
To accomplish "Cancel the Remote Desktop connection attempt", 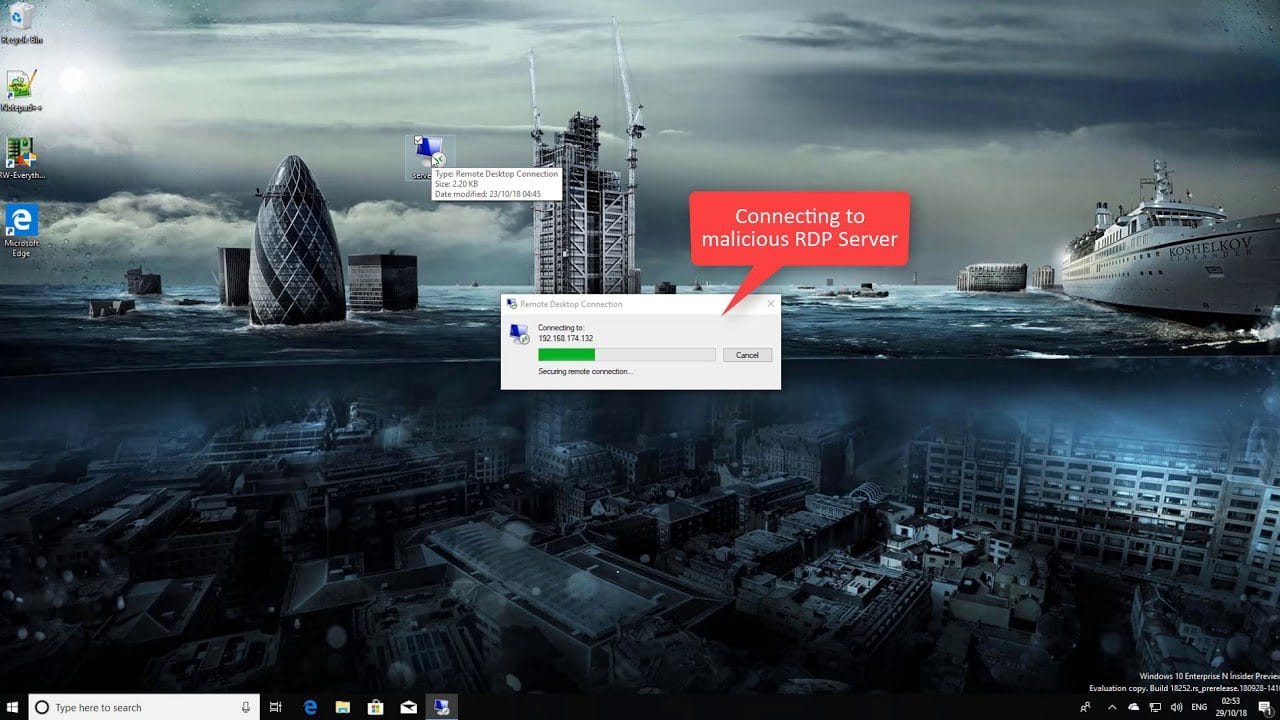I will pos(747,355).
